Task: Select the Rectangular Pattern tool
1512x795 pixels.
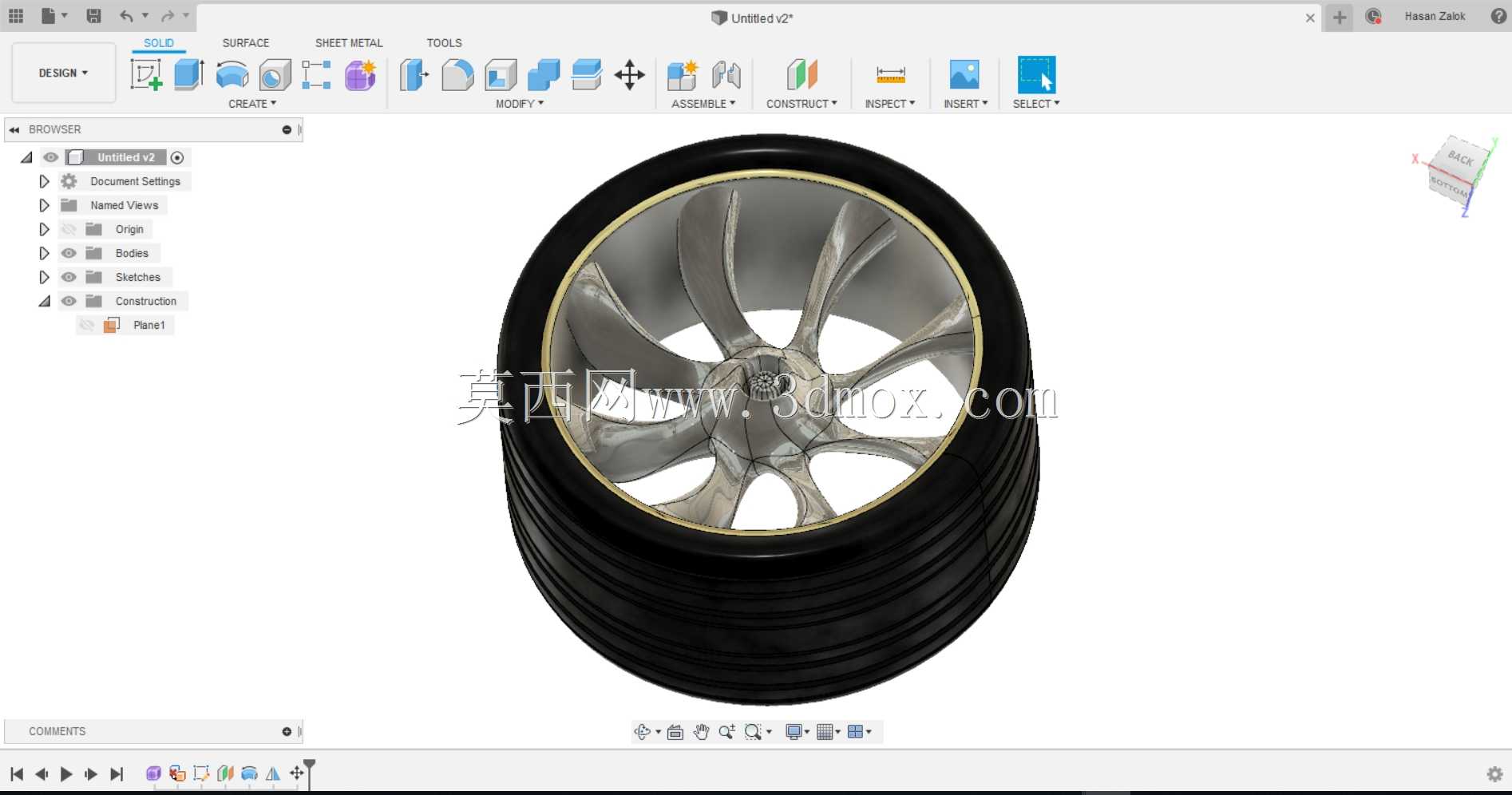Action: click(317, 75)
